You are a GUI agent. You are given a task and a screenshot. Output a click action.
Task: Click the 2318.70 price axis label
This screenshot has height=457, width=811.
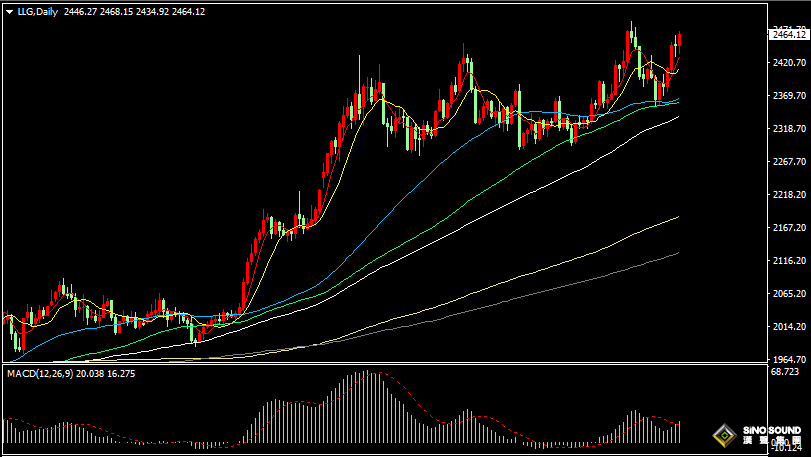pos(789,129)
